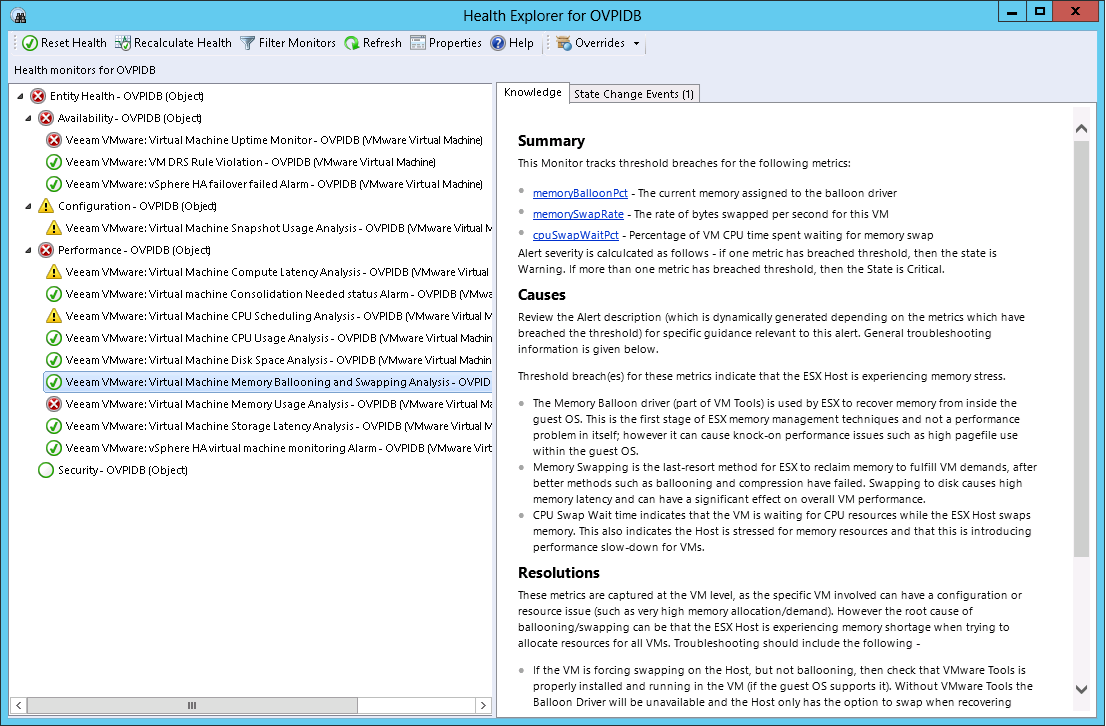Viewport: 1106px width, 726px height.
Task: Click the Refresh label in the toolbar
Action: click(382, 43)
